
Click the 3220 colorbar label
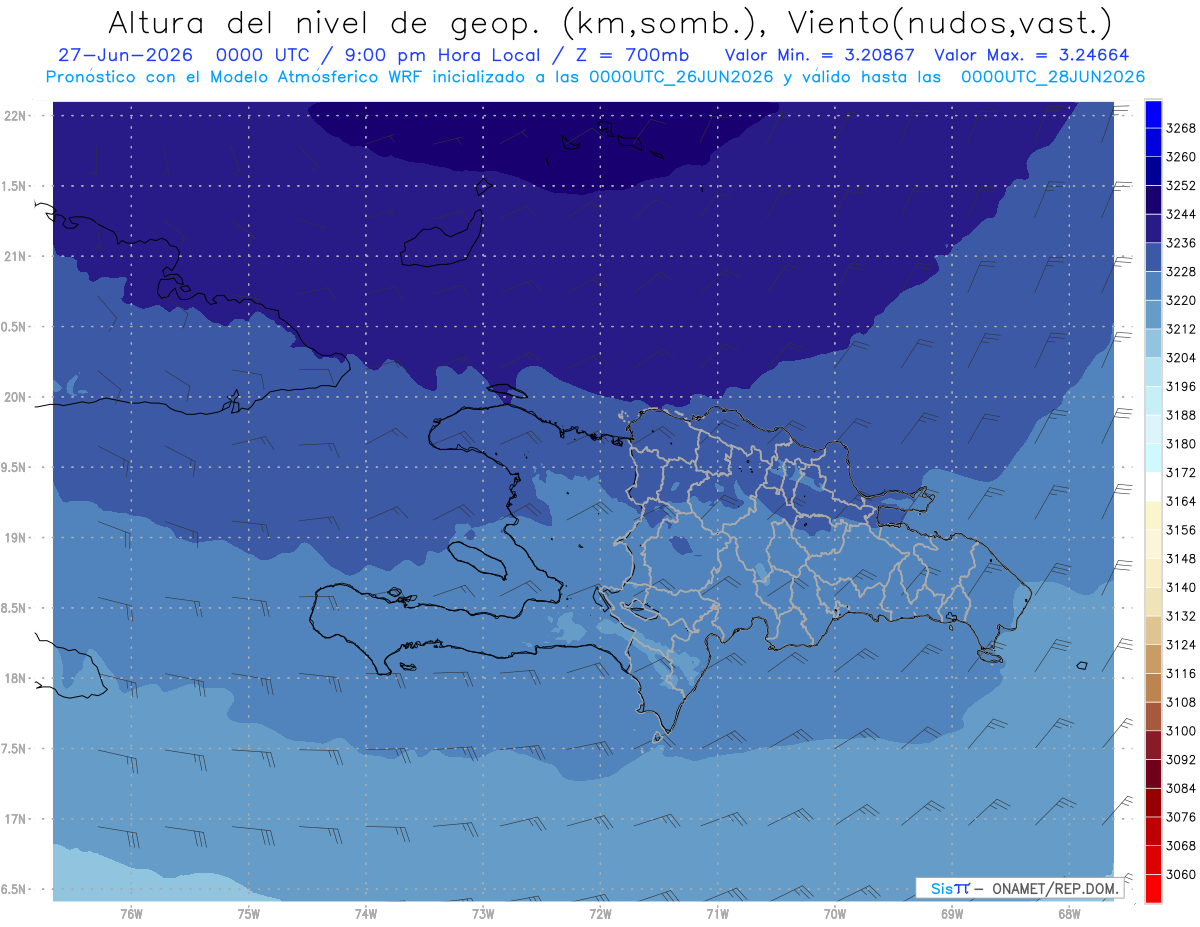tap(1181, 300)
